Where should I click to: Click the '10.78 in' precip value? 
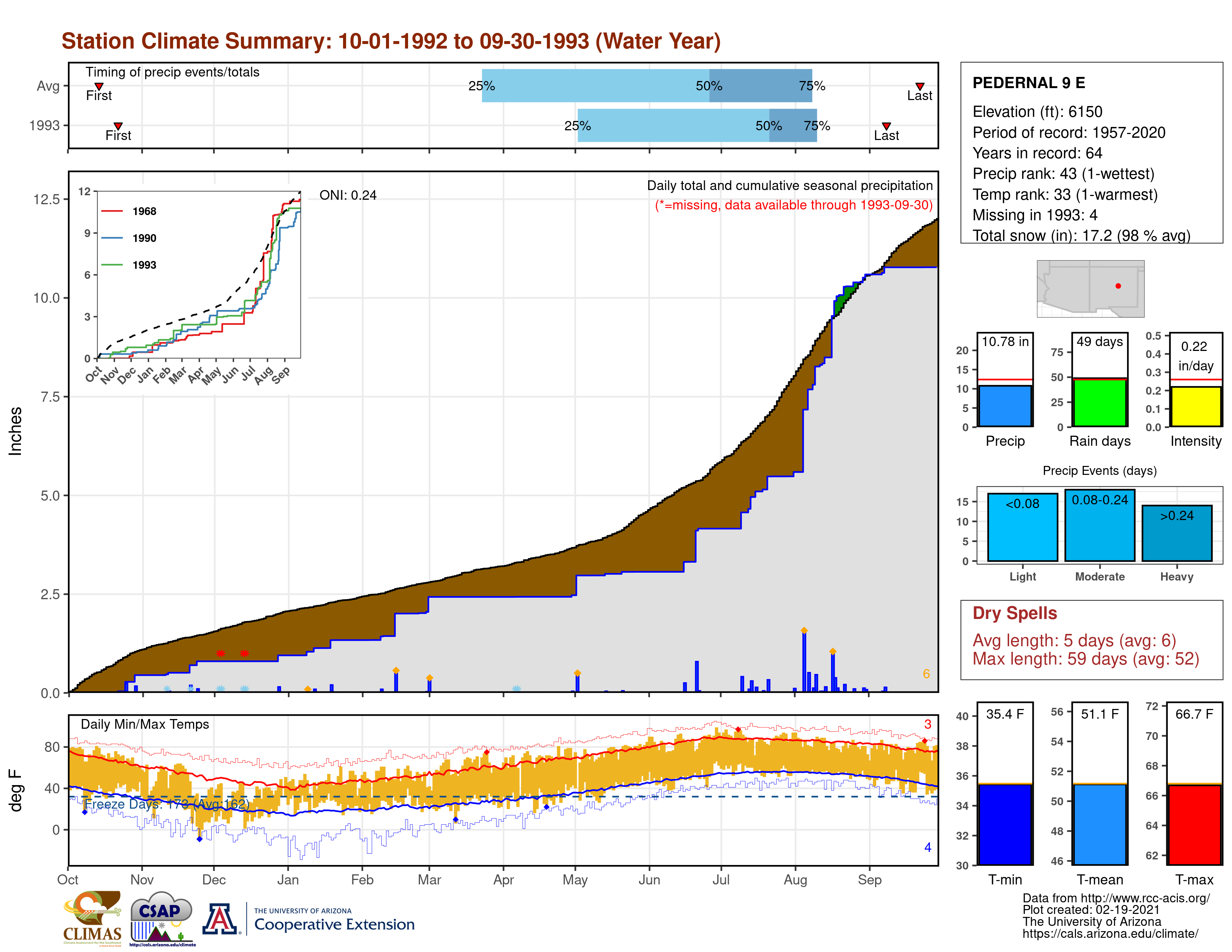1005,342
